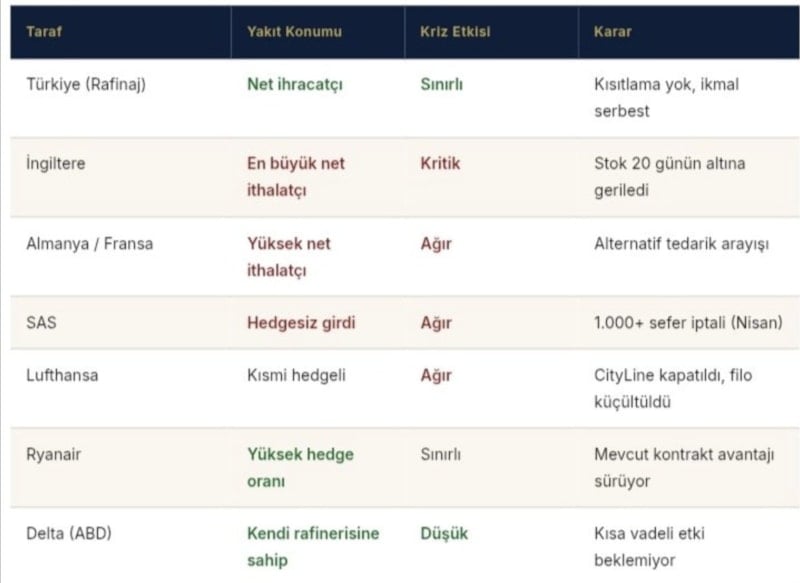Click the Karar column header
This screenshot has height=583, width=800.
[613, 32]
